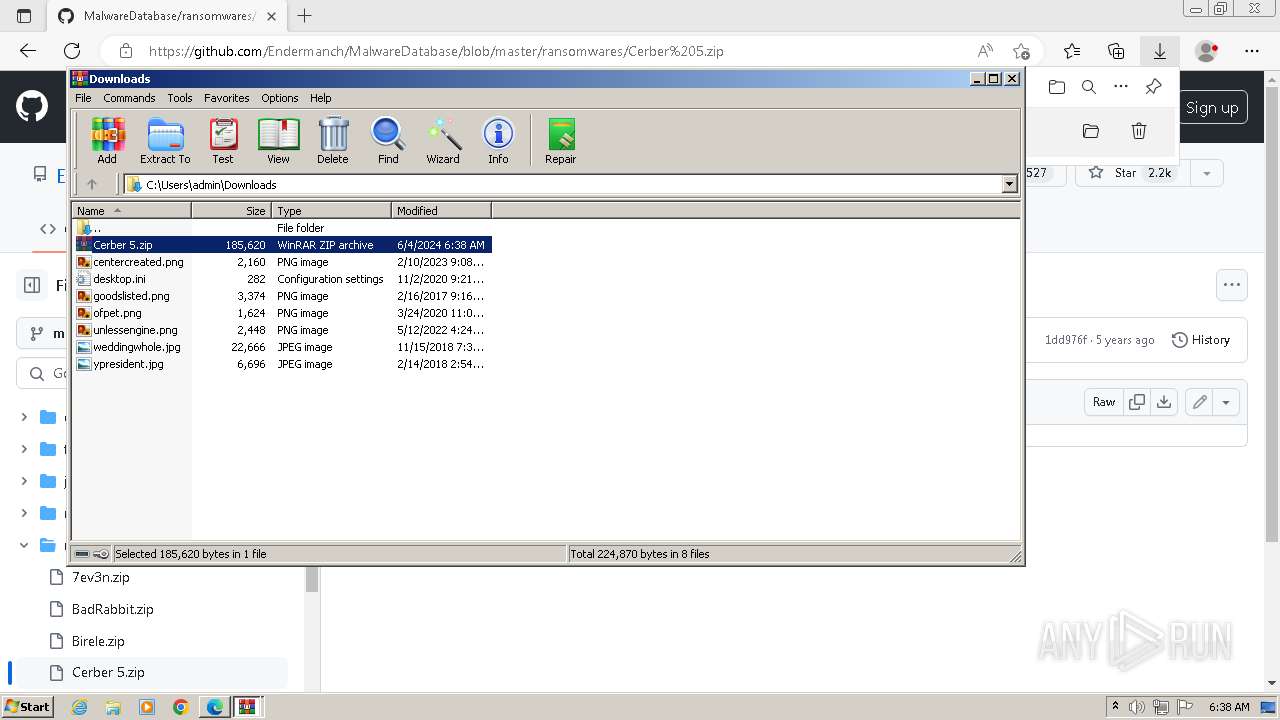Click the Raw button
Viewport: 1280px width, 720px height.
pyautogui.click(x=1104, y=402)
